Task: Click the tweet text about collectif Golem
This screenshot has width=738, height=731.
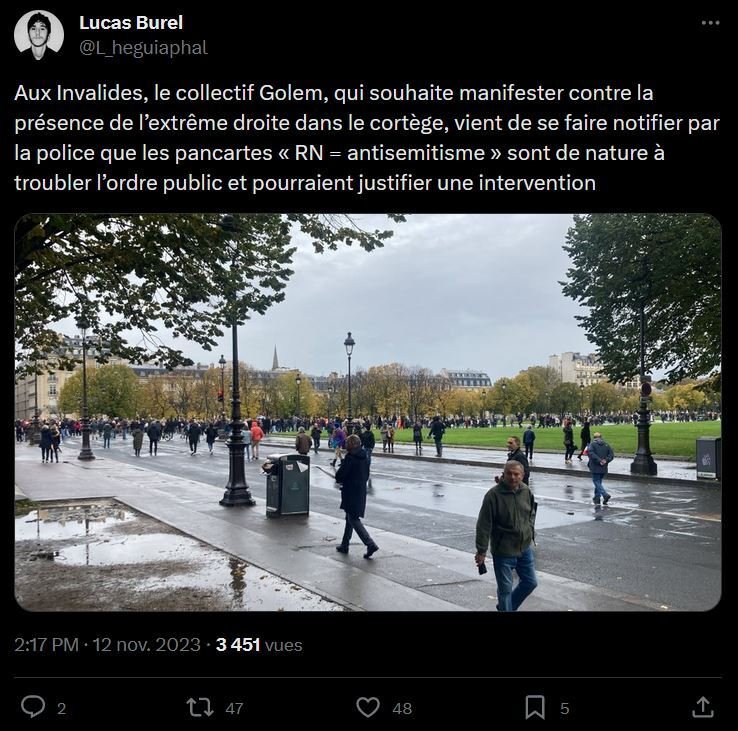Action: point(367,138)
